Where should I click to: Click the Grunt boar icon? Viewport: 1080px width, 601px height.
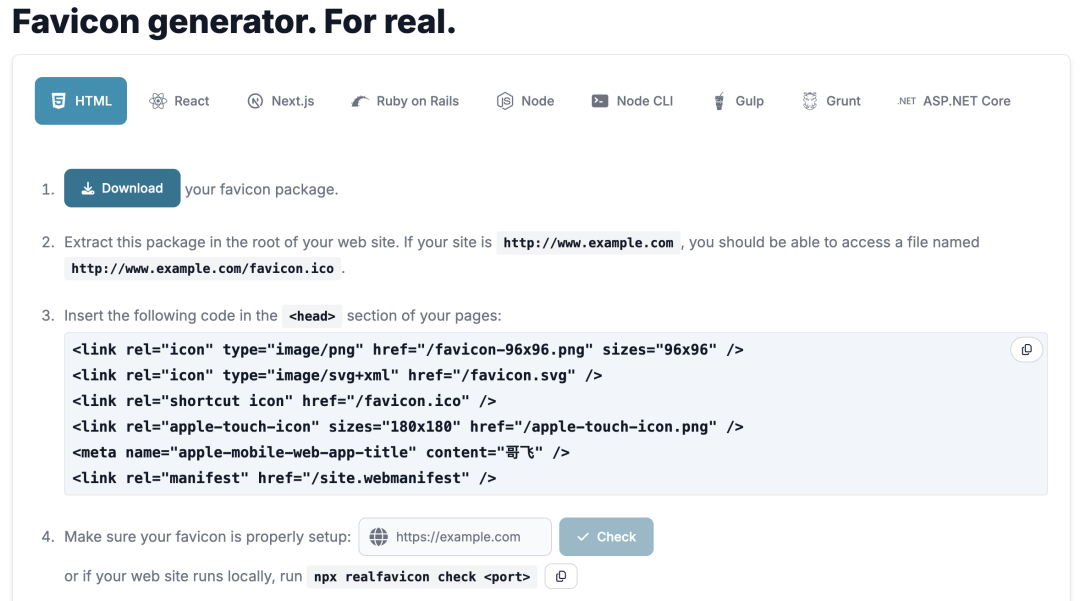pyautogui.click(x=810, y=101)
